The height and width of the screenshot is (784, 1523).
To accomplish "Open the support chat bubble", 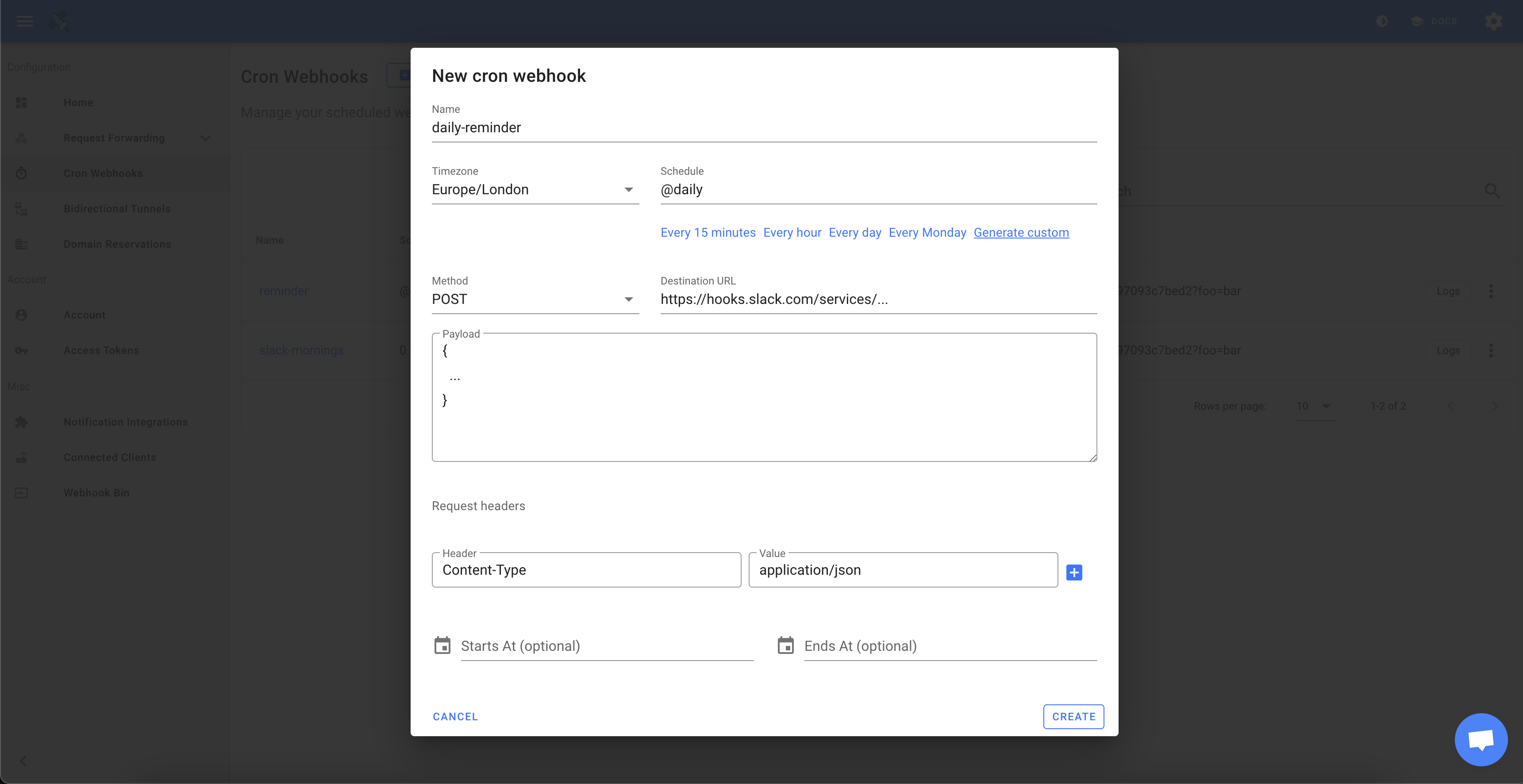I will (x=1481, y=739).
